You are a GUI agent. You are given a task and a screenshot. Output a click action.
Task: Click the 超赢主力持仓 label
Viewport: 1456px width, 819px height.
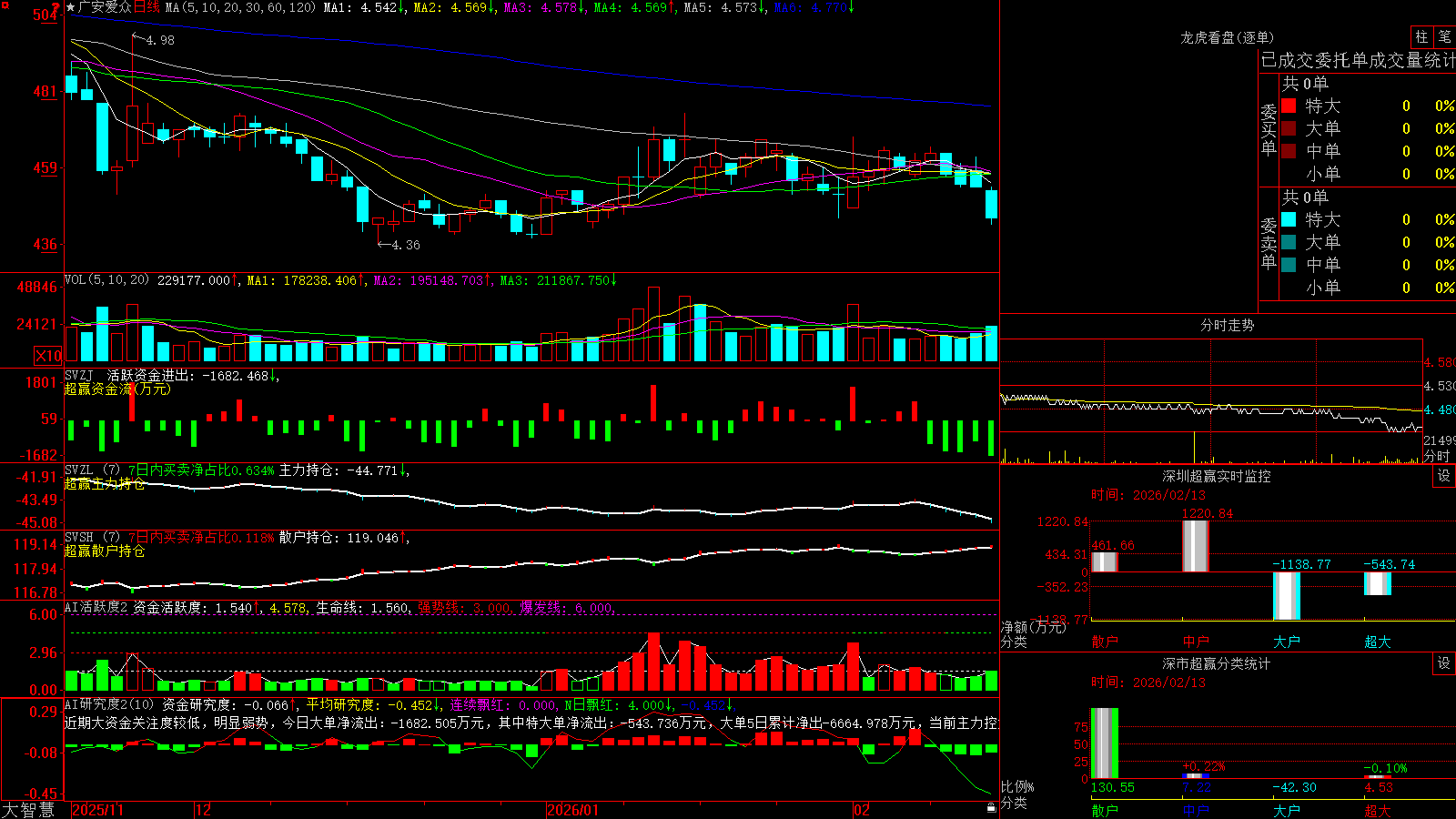[x=105, y=483]
